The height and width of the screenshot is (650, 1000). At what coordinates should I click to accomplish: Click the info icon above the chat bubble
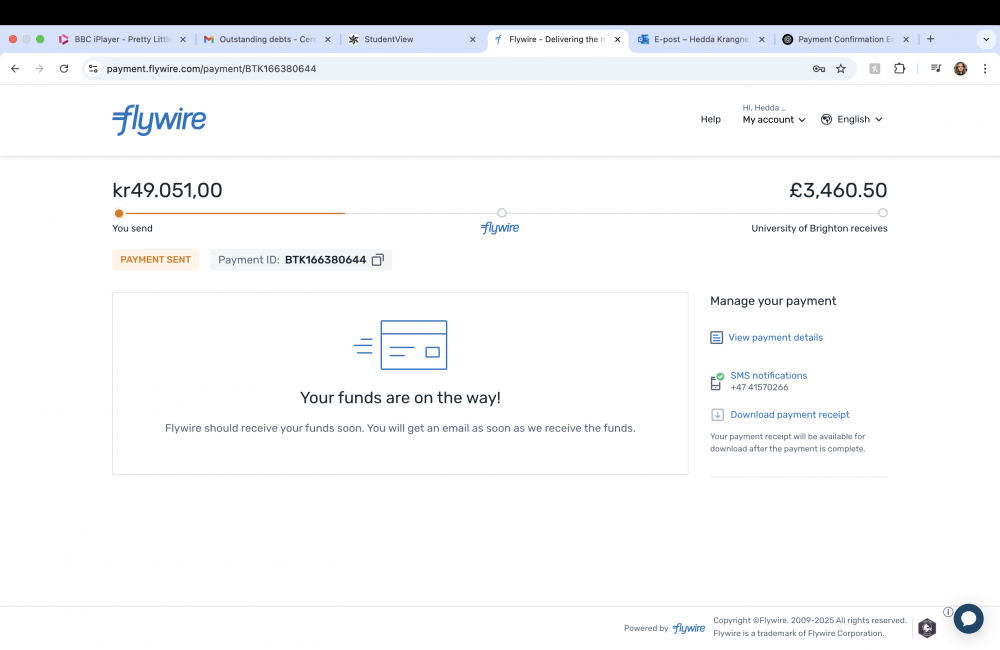[x=948, y=612]
